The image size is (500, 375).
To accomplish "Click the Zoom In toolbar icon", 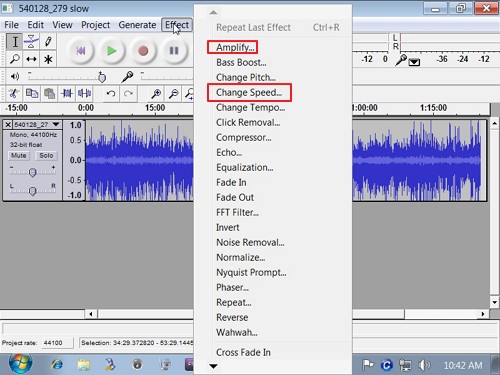I will pos(156,94).
